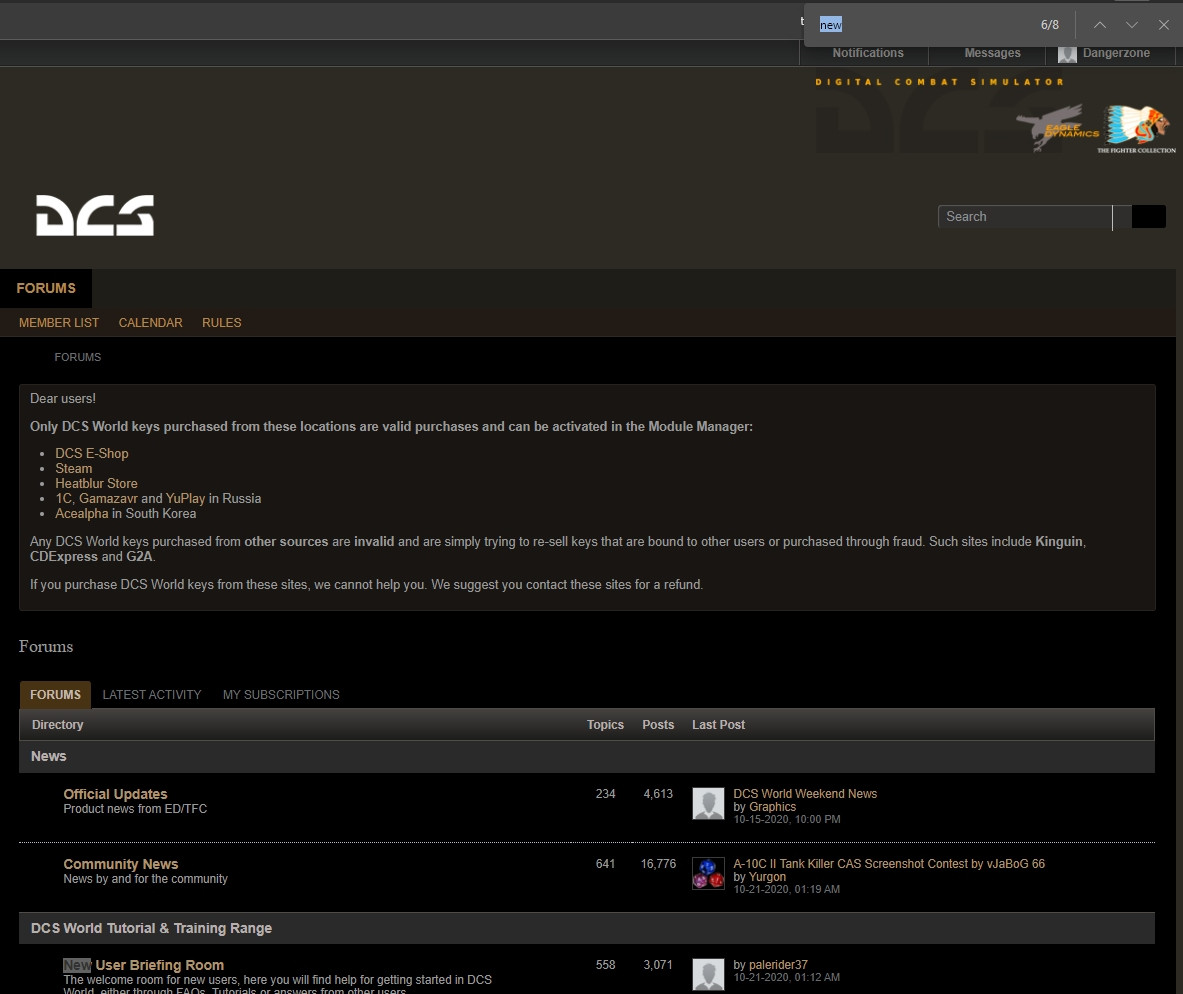Click avatar next to DCS World Weekend News
This screenshot has height=994, width=1183.
(708, 804)
